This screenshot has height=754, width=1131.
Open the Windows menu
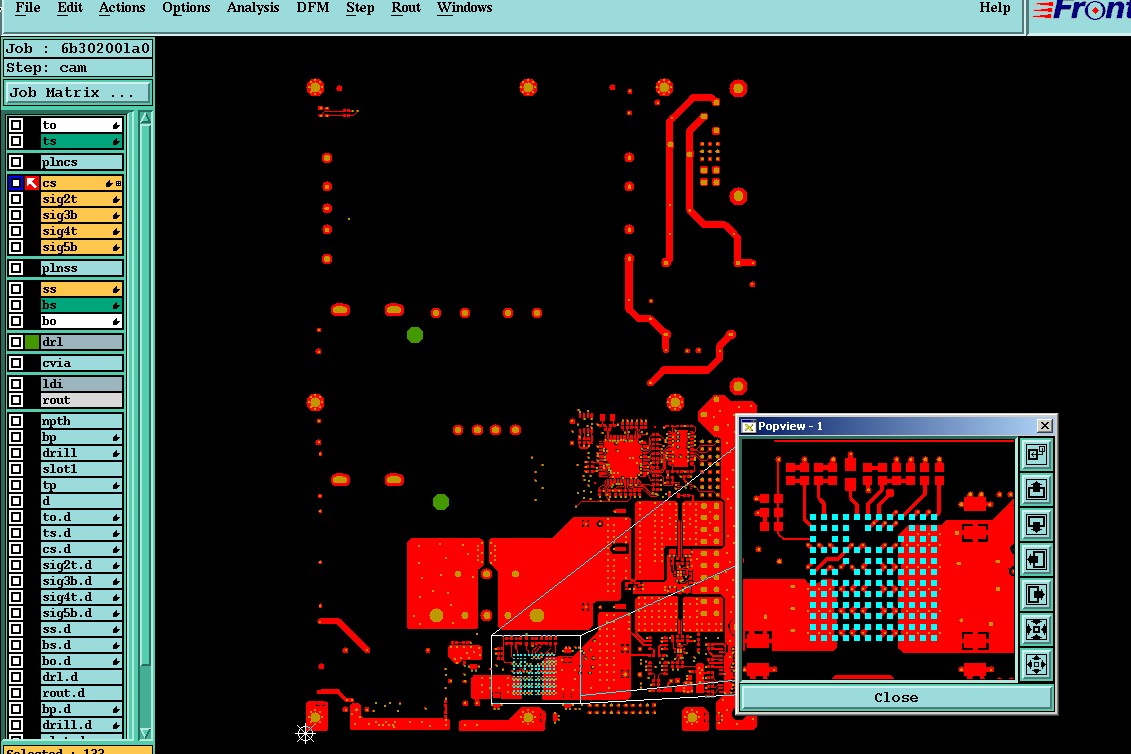coord(465,8)
